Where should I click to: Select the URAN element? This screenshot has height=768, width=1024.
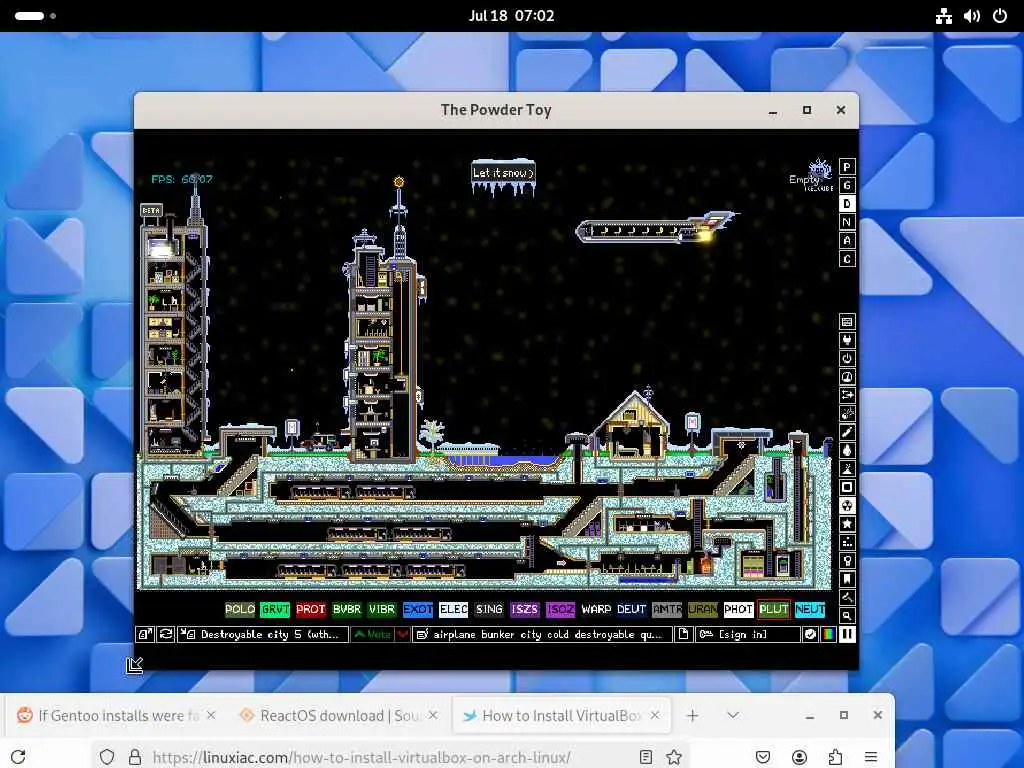click(703, 609)
